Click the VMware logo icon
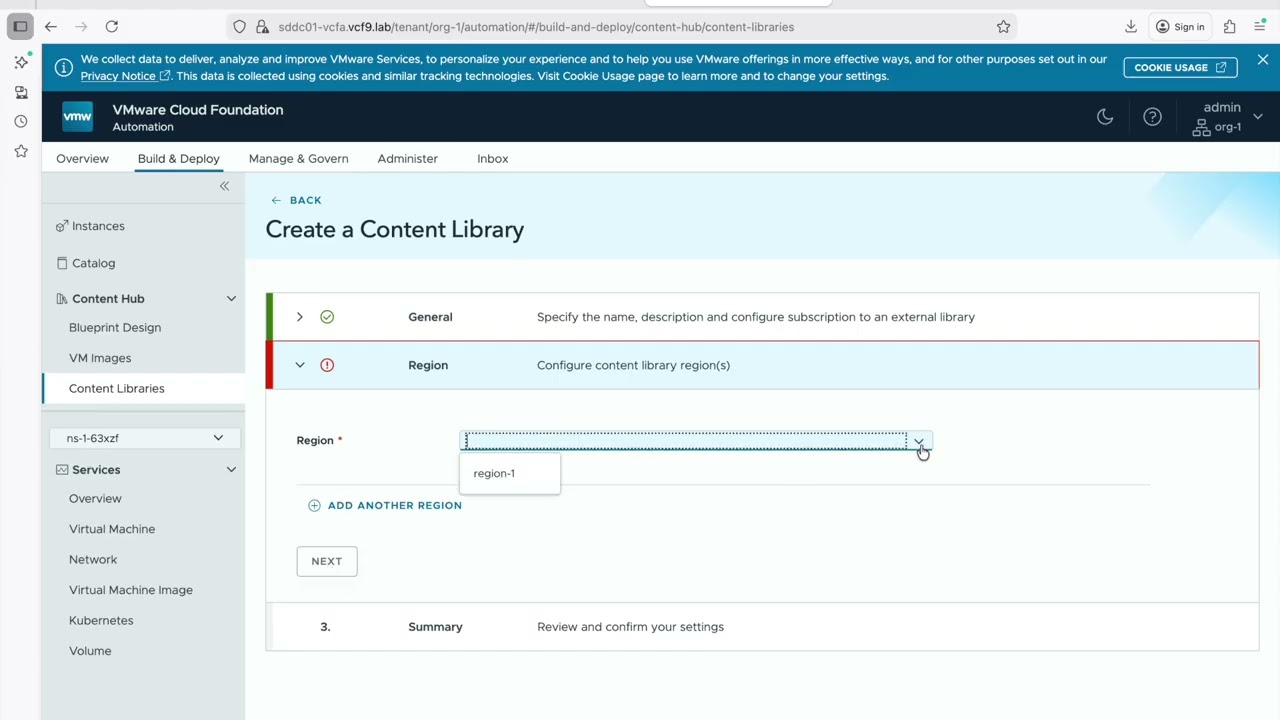The height and width of the screenshot is (720, 1280). tap(77, 117)
